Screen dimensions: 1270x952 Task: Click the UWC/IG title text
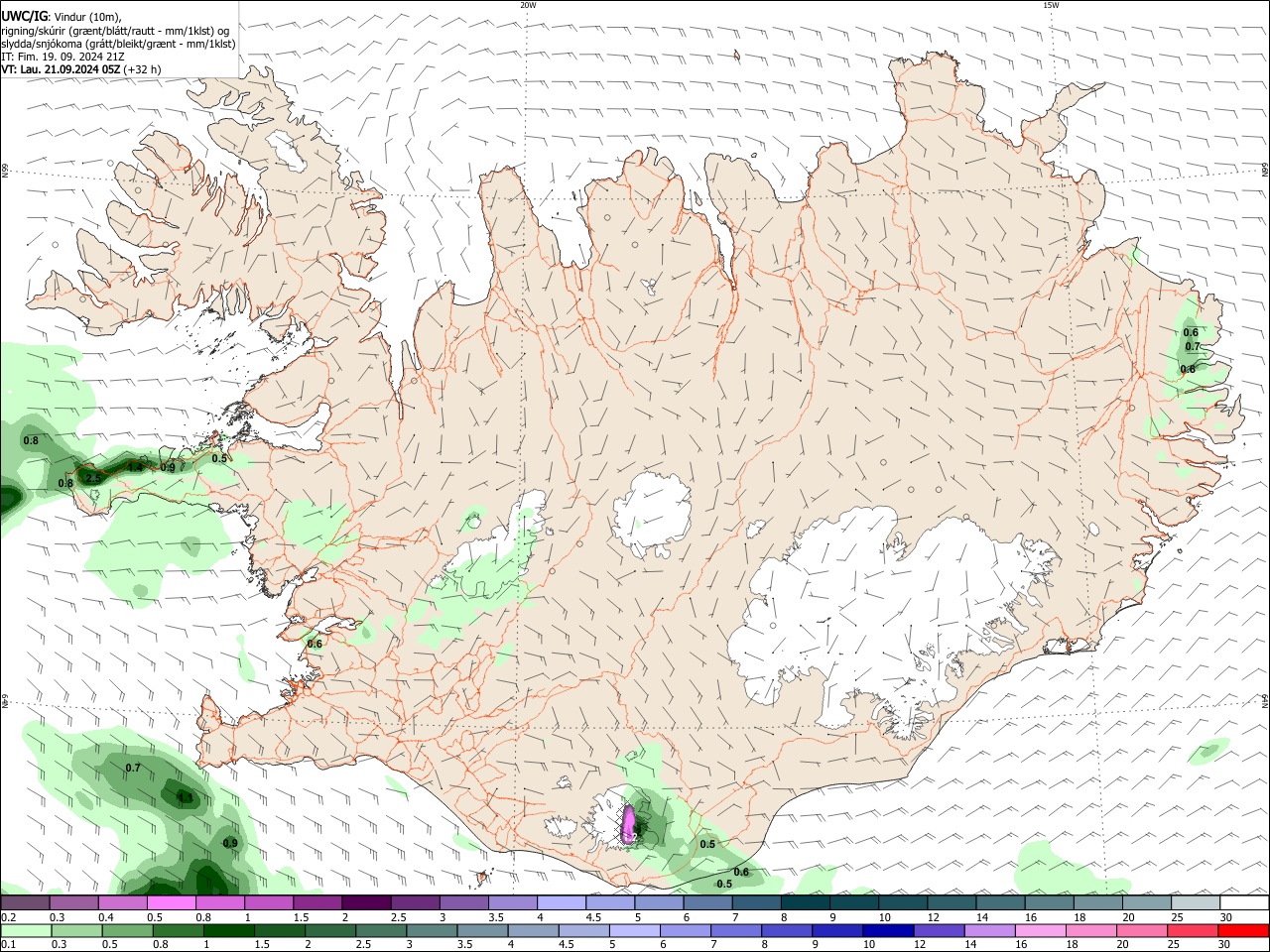point(24,17)
